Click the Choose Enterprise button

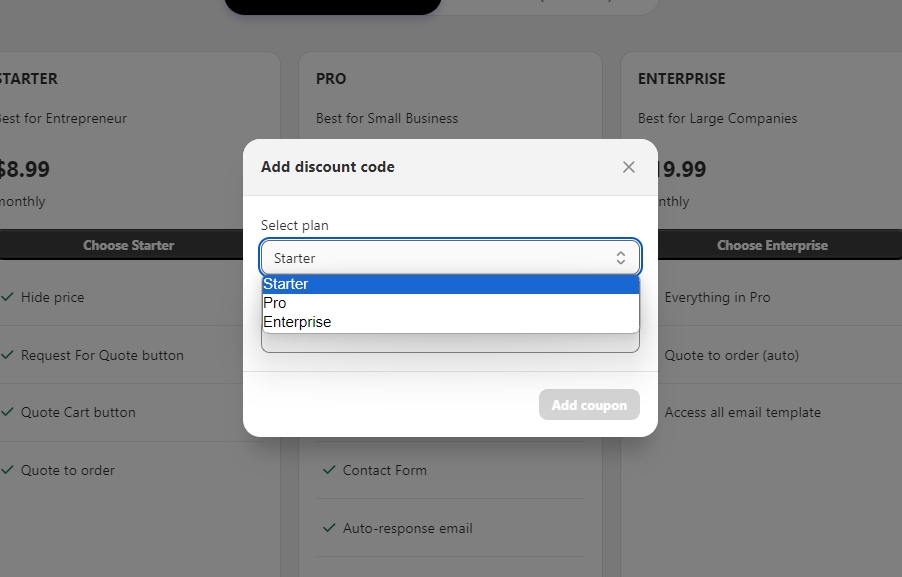tap(772, 245)
